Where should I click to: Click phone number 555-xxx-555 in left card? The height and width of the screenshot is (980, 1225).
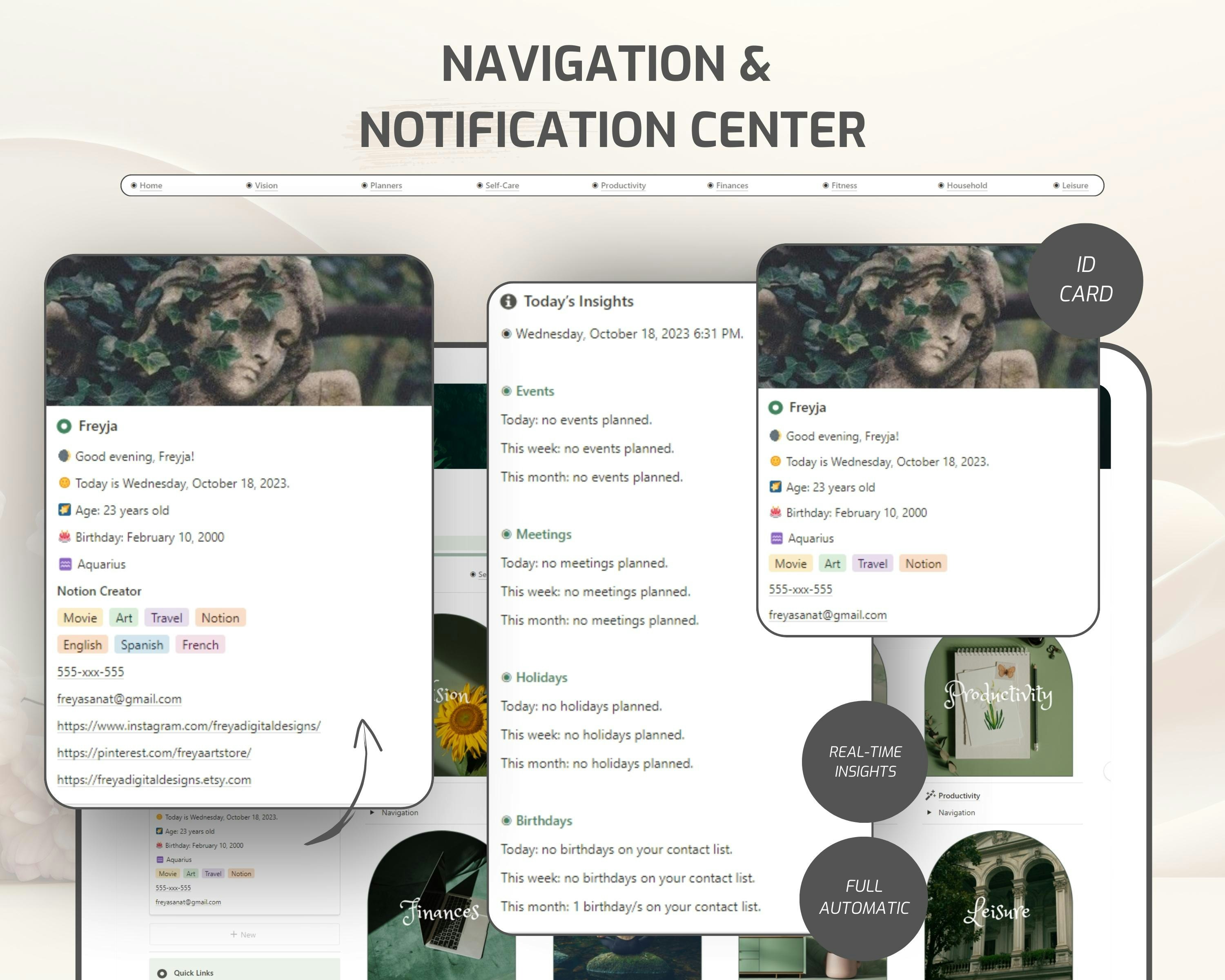pos(90,672)
